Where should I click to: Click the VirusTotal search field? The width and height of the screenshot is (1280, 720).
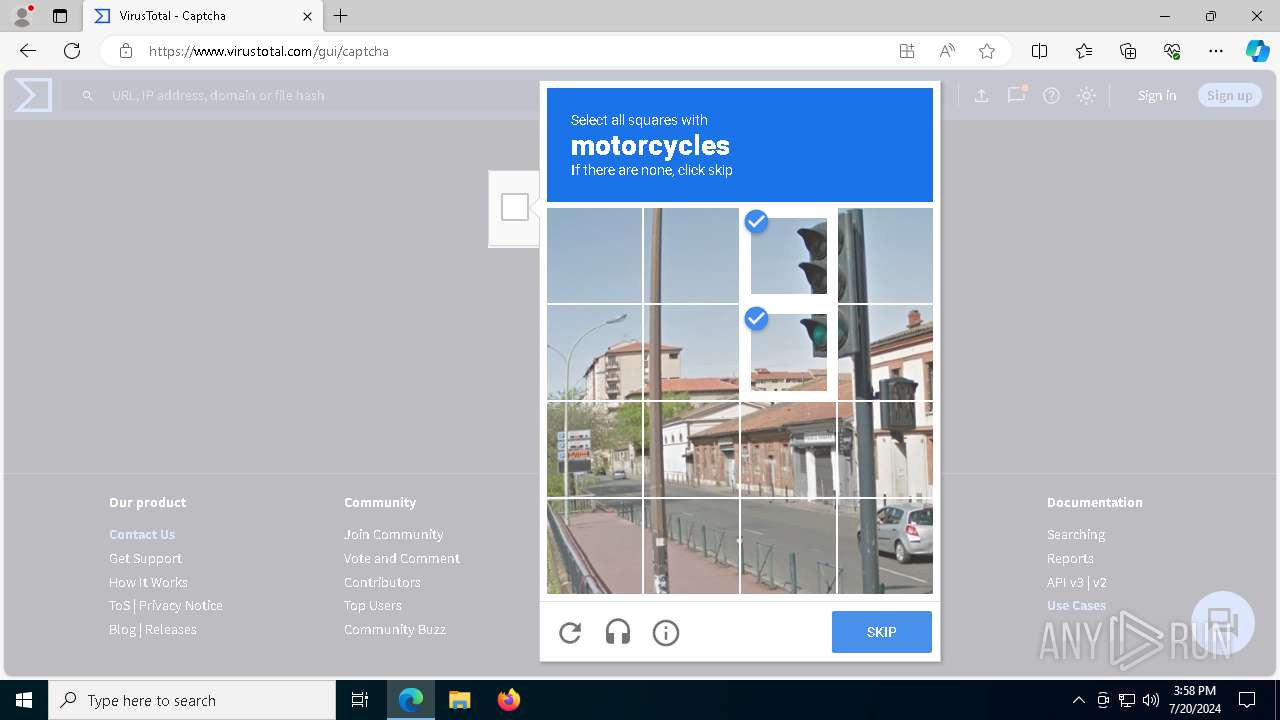point(300,95)
